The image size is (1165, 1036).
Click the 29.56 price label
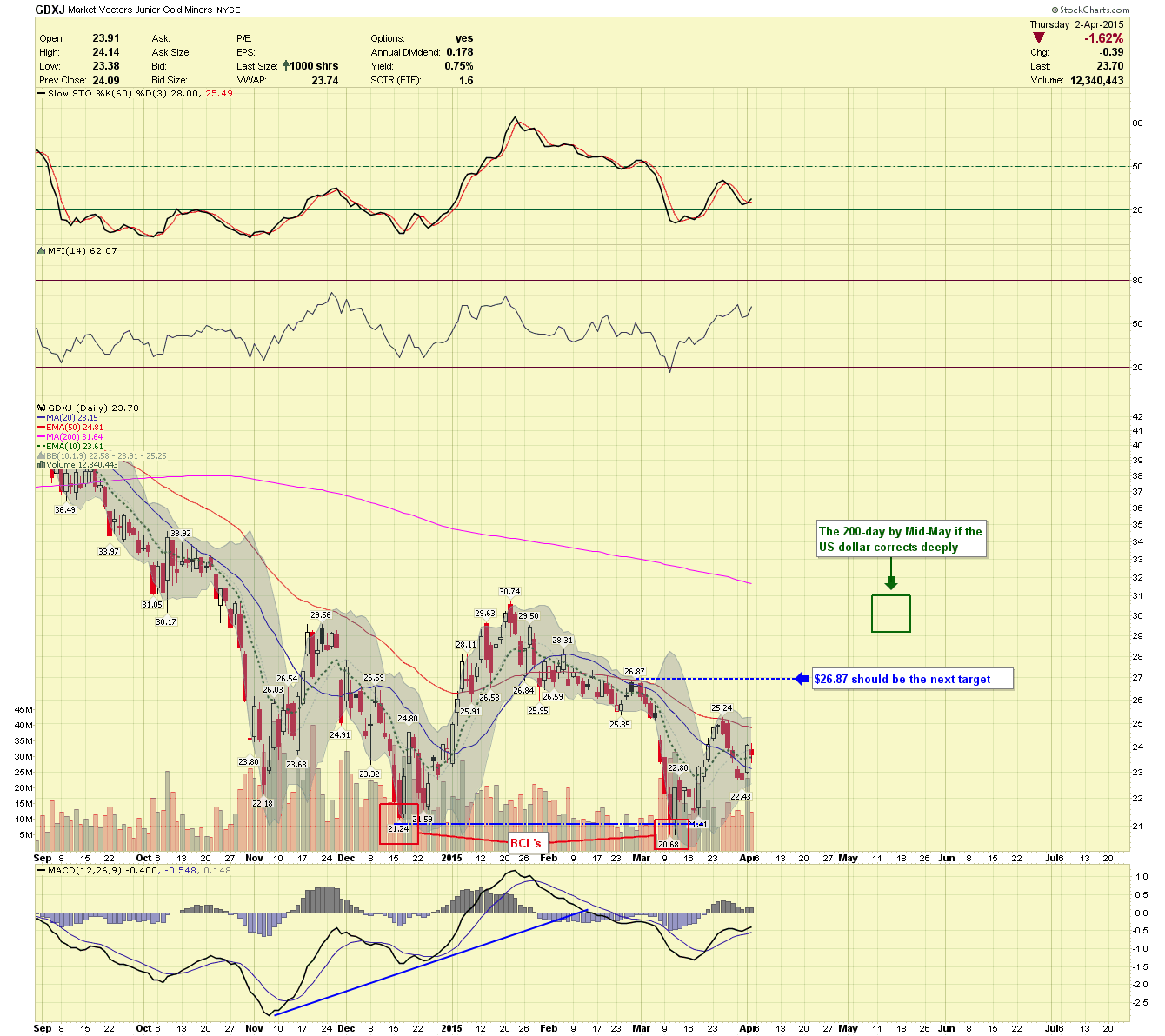point(321,614)
